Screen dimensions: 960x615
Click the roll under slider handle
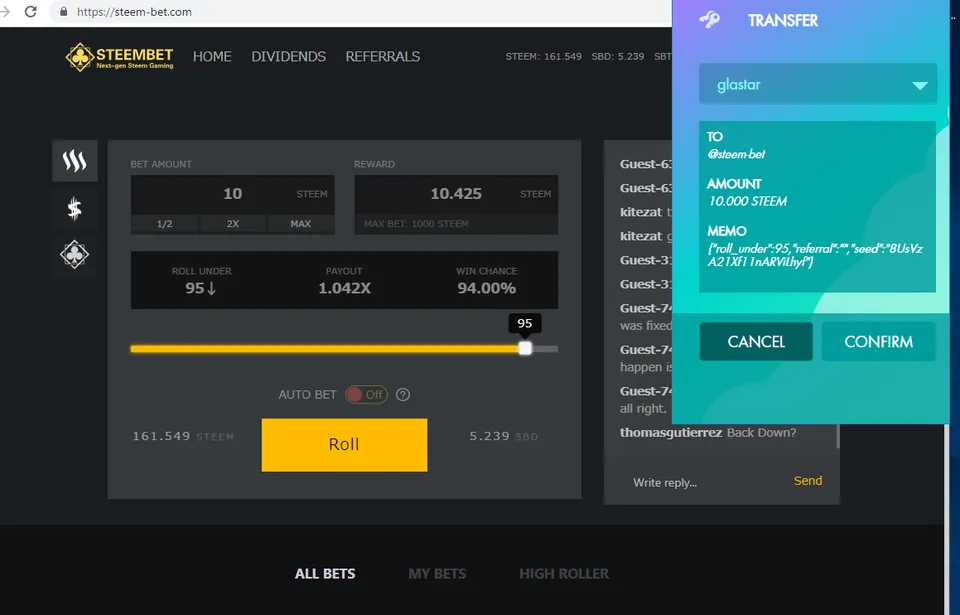pos(525,349)
